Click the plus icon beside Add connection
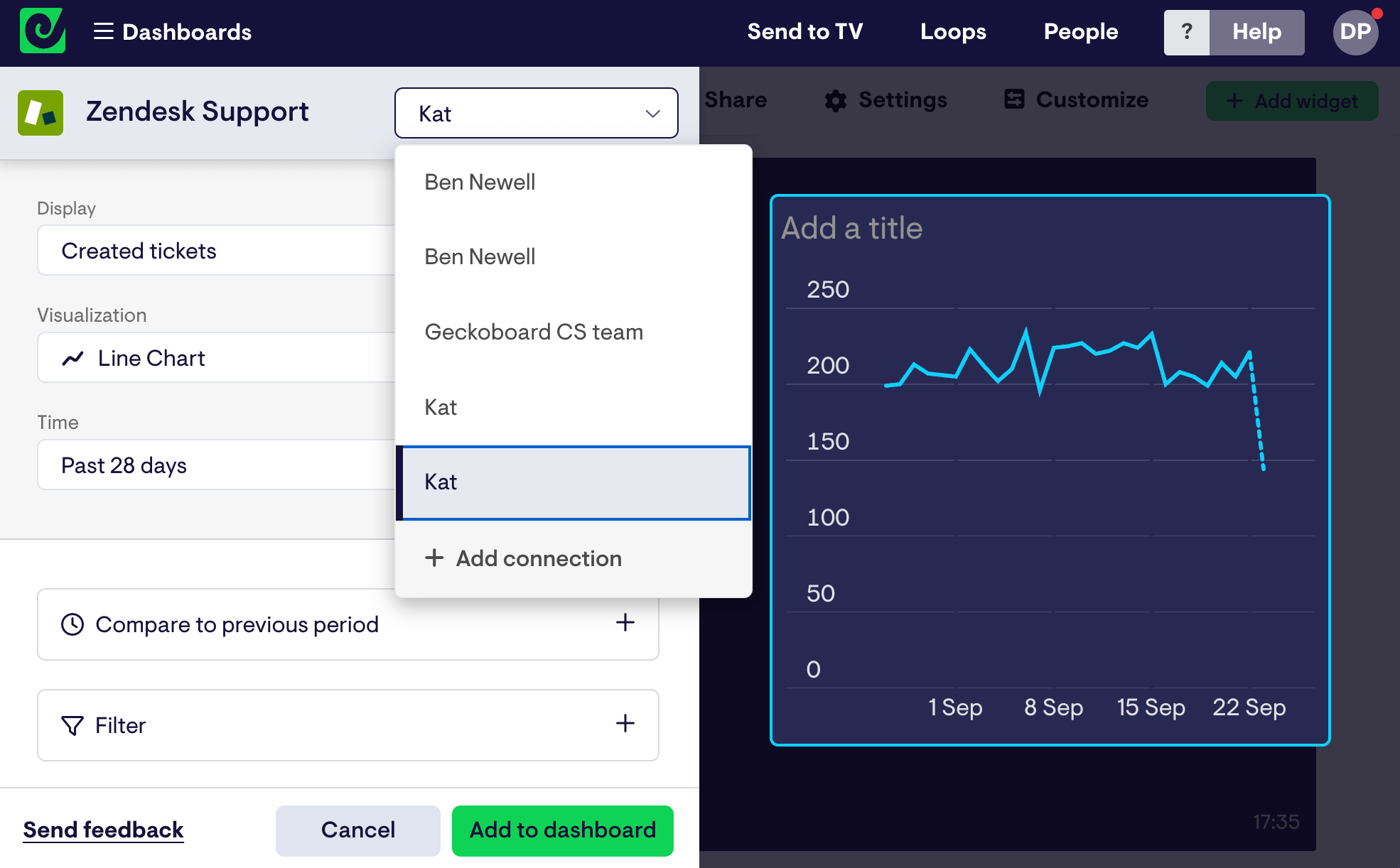The image size is (1400, 868). [x=434, y=558]
